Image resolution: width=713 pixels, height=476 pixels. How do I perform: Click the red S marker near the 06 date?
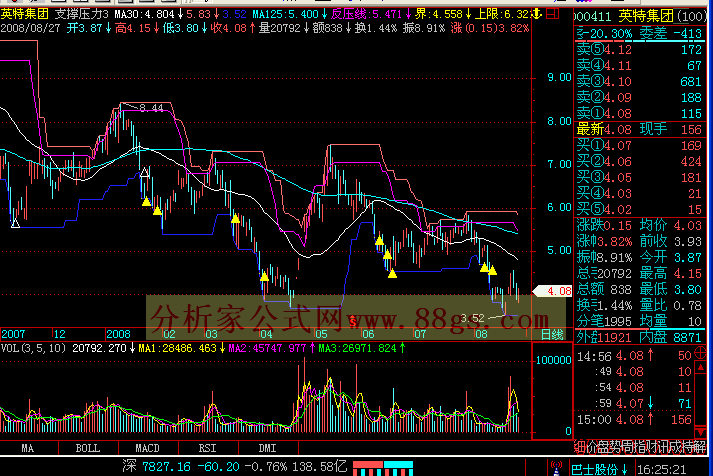352,321
